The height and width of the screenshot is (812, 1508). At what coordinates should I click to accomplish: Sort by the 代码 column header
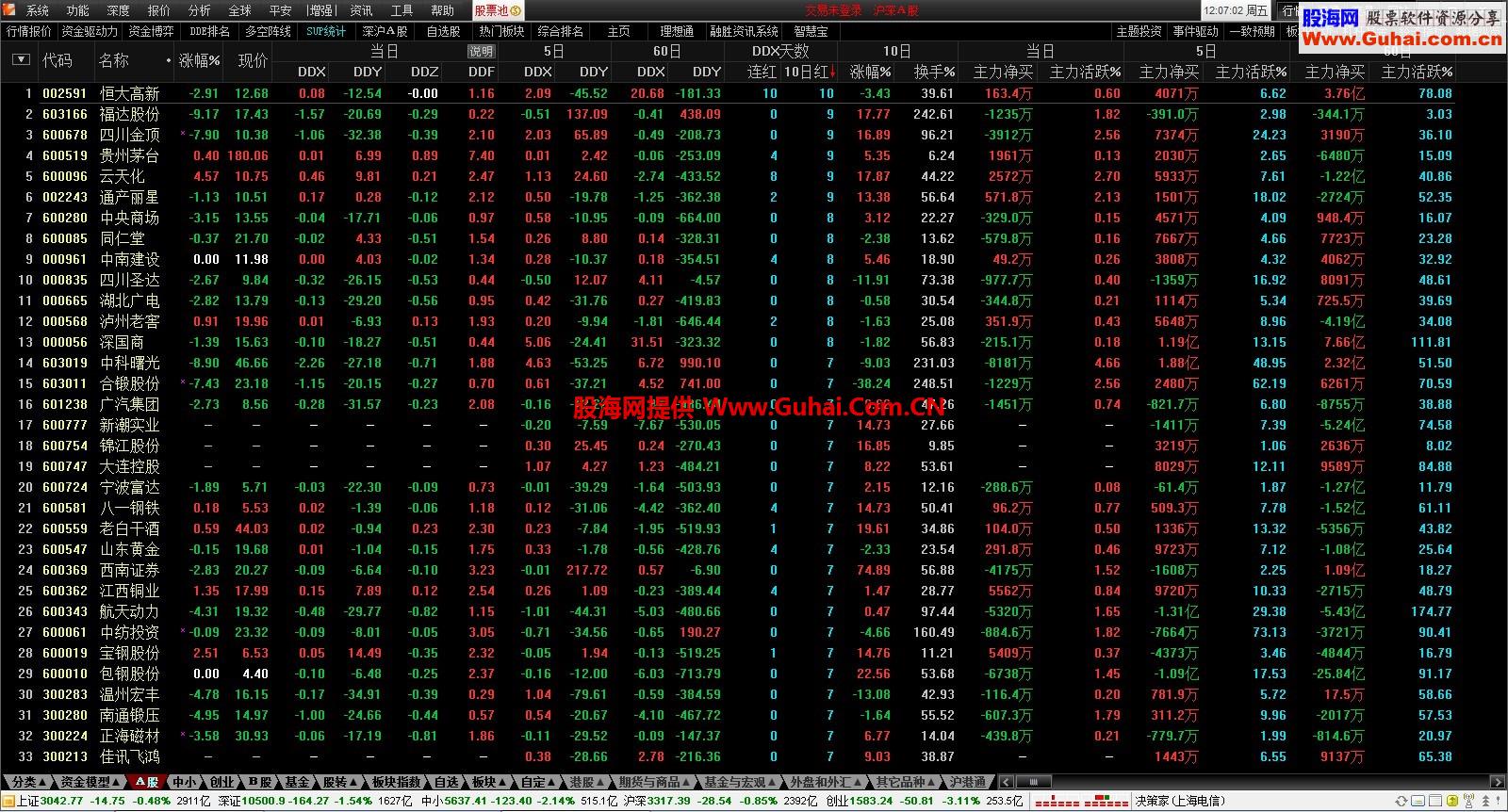point(57,60)
